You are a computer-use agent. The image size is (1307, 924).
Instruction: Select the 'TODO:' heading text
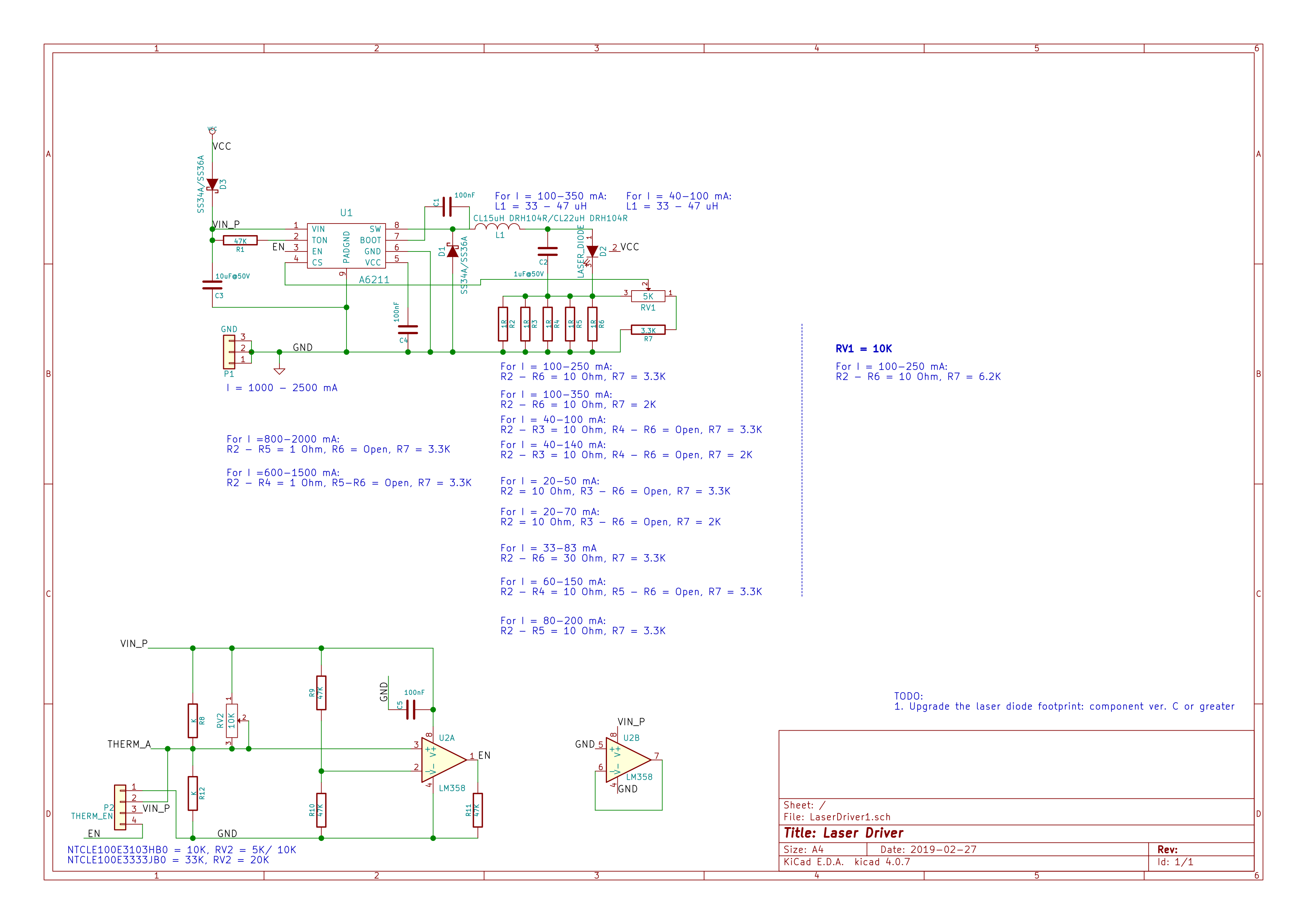908,696
